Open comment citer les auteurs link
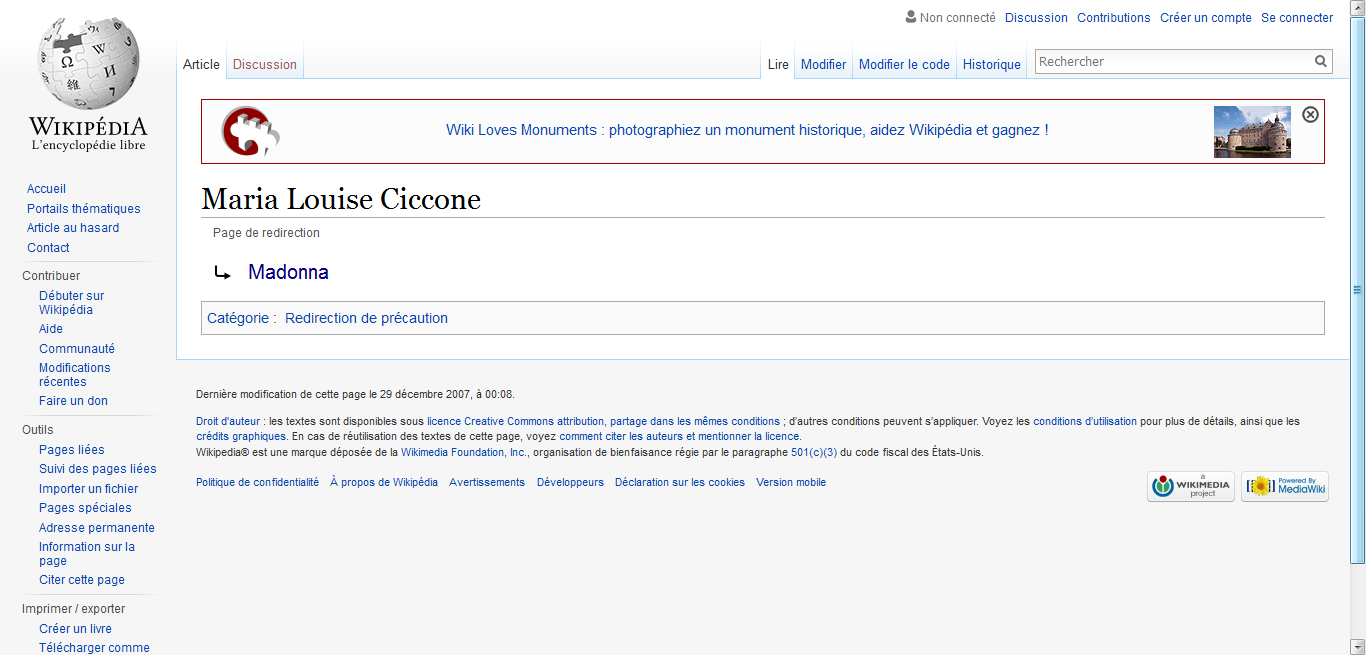Image resolution: width=1366 pixels, height=655 pixels. click(x=679, y=437)
